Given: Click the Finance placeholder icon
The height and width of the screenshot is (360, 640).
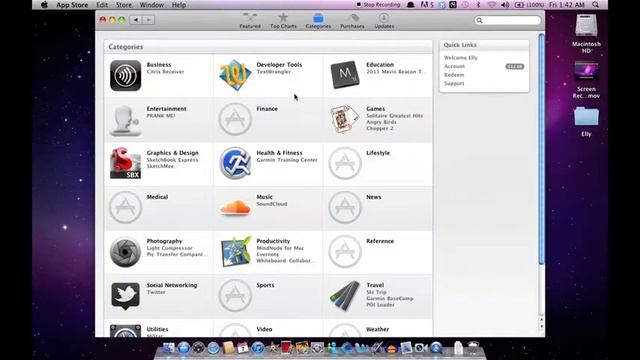Looking at the screenshot, I should [235, 119].
